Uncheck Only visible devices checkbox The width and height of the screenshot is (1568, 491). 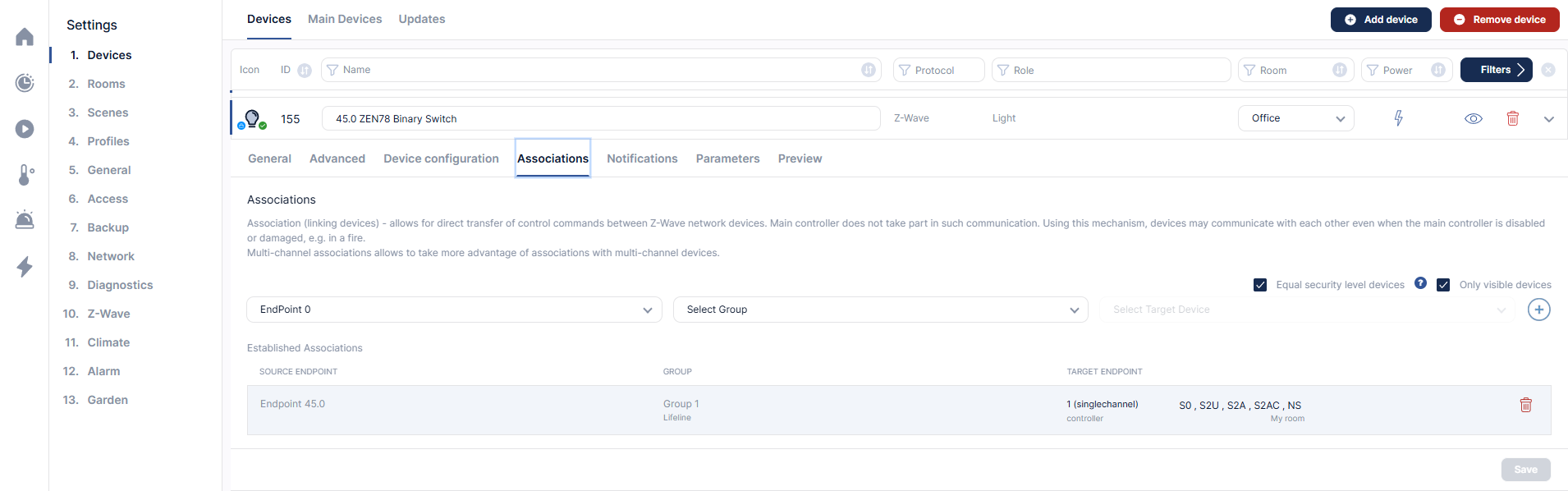pyautogui.click(x=1443, y=285)
